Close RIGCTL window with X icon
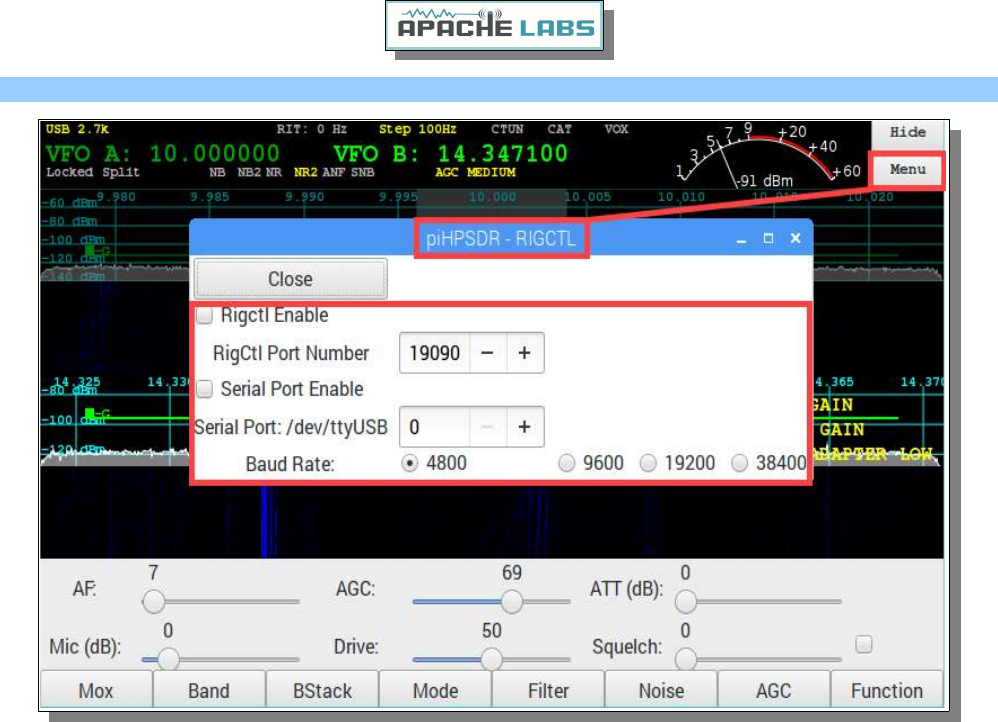 796,238
